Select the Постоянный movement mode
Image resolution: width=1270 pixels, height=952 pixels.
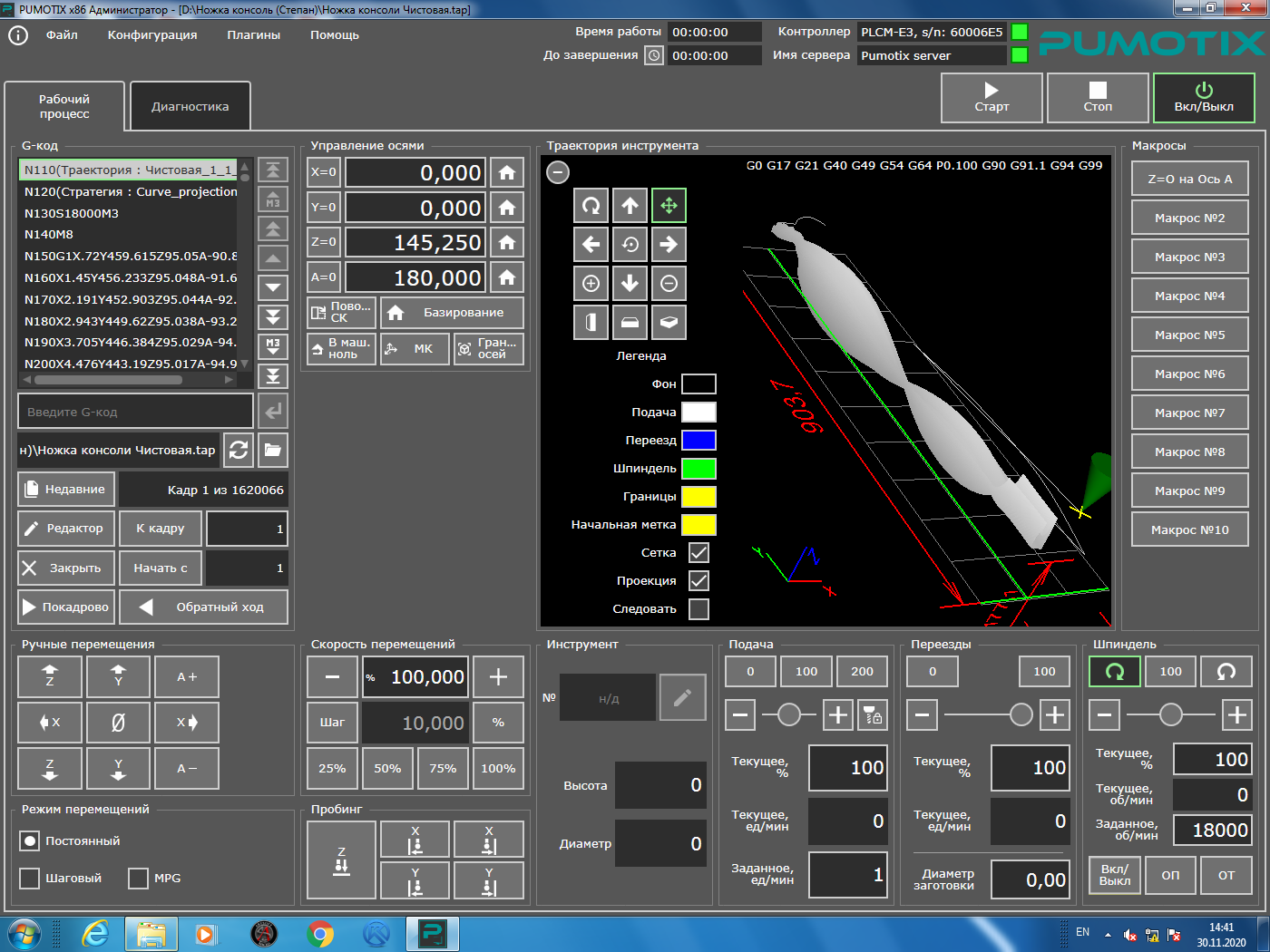pos(30,841)
